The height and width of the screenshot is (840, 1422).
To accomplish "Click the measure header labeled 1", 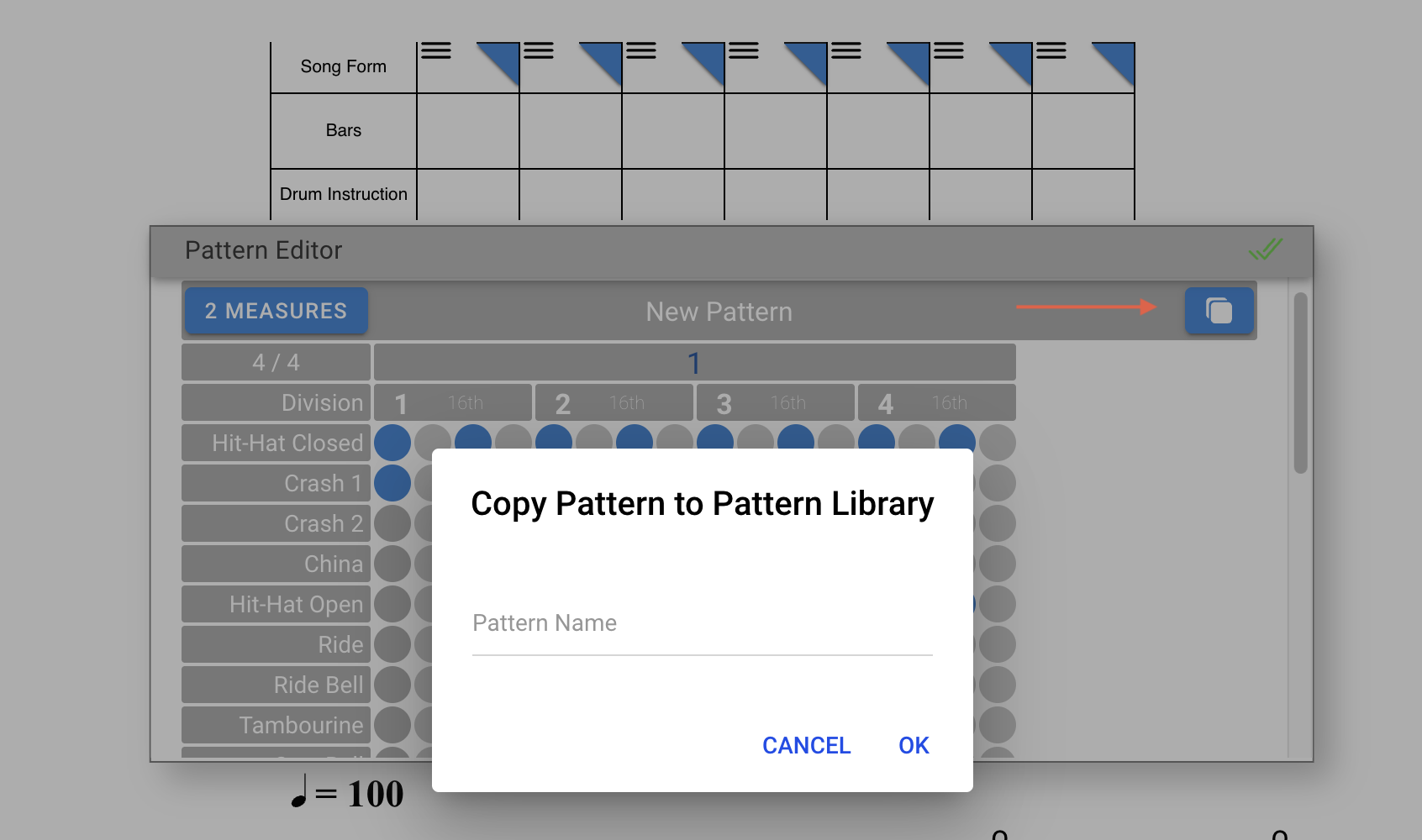I will coord(693,362).
